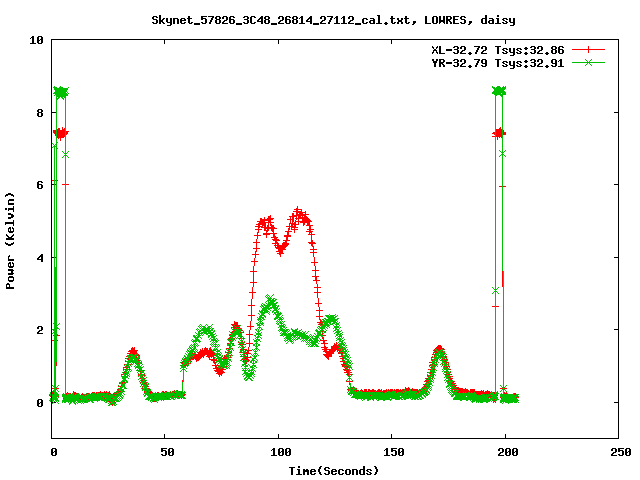Select the XL-32.72 Tsys:32.86 legend label
640x480 pixels.
[x=498, y=50]
